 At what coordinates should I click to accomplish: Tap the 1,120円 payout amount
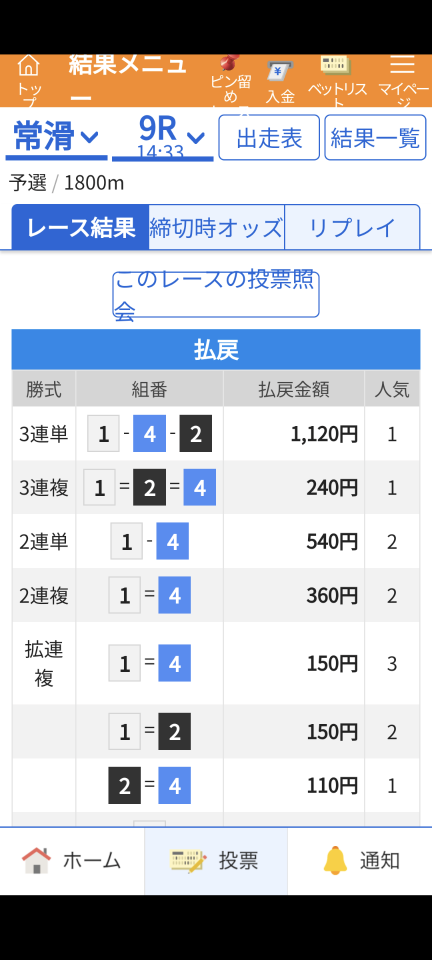324,434
